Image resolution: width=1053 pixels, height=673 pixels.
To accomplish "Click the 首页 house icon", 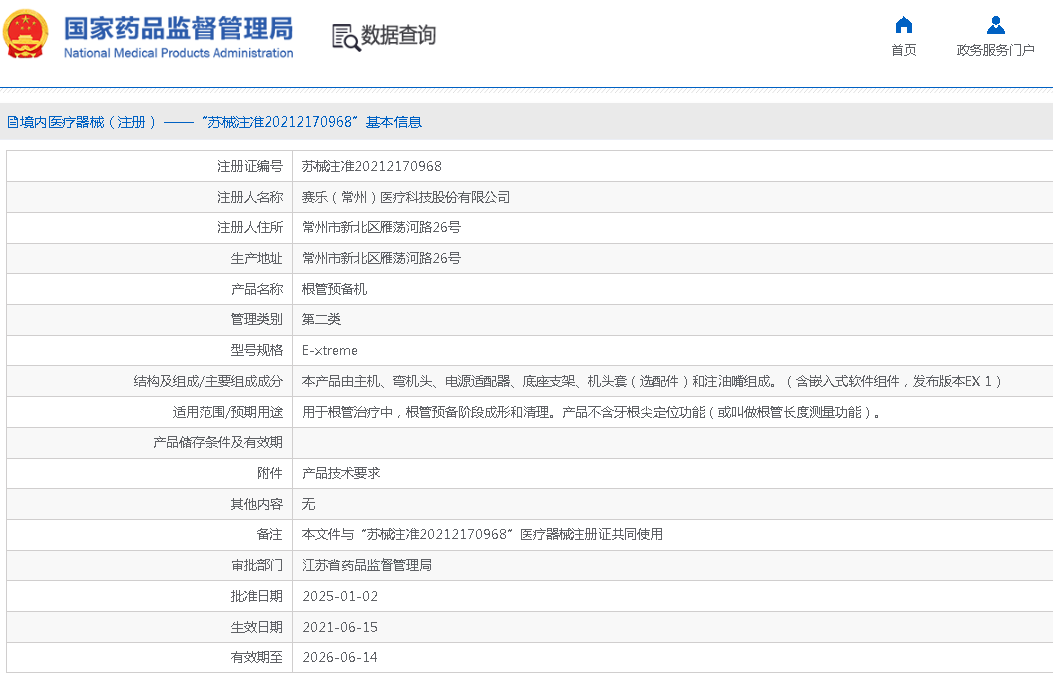I will [x=903, y=25].
